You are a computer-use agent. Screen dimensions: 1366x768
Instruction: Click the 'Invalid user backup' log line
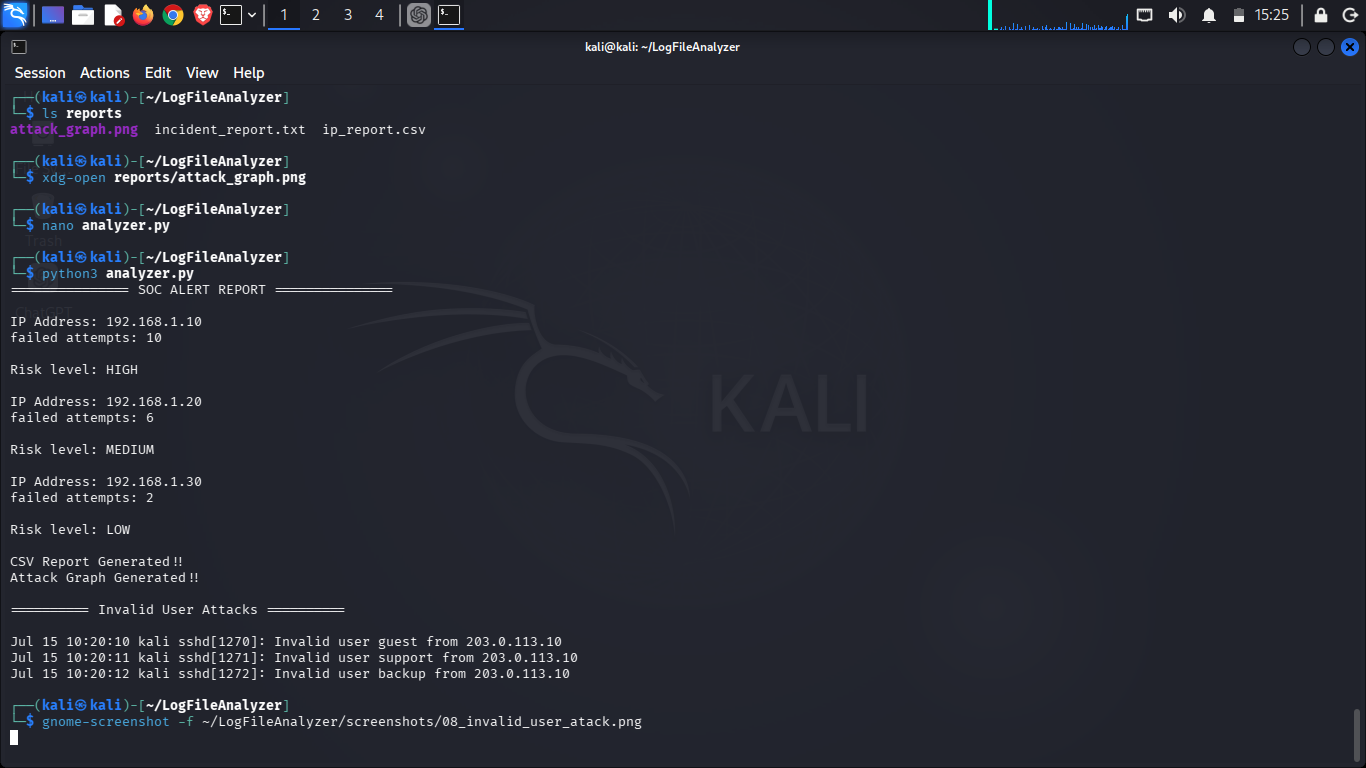click(x=290, y=674)
